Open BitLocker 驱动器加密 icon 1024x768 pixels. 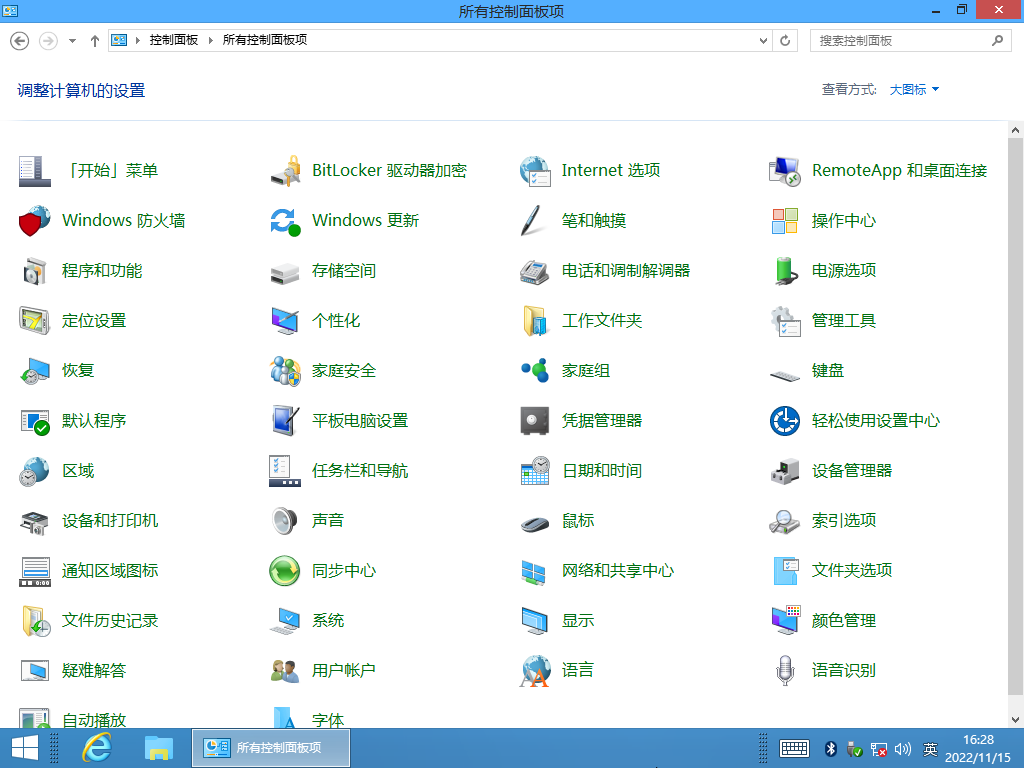(x=285, y=171)
